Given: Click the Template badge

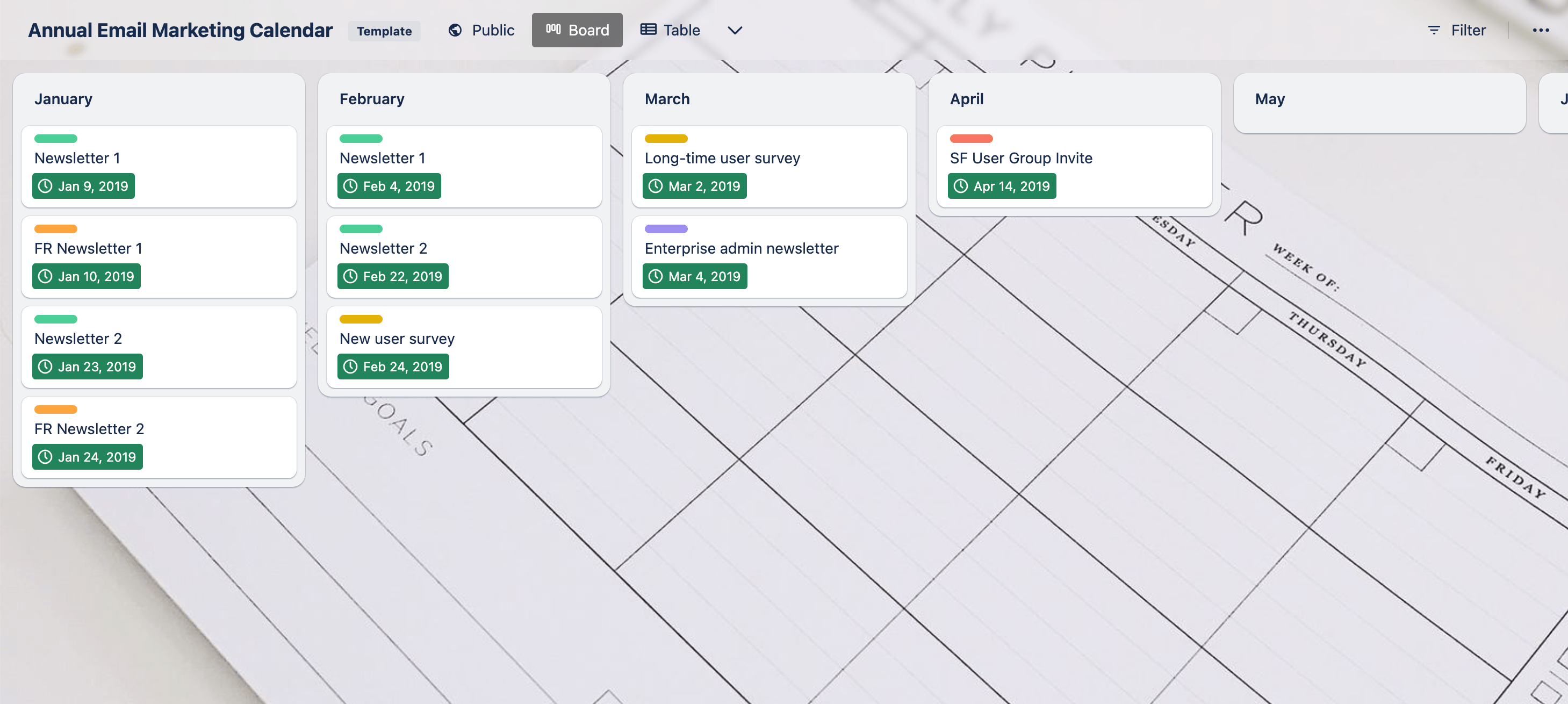Looking at the screenshot, I should [384, 31].
